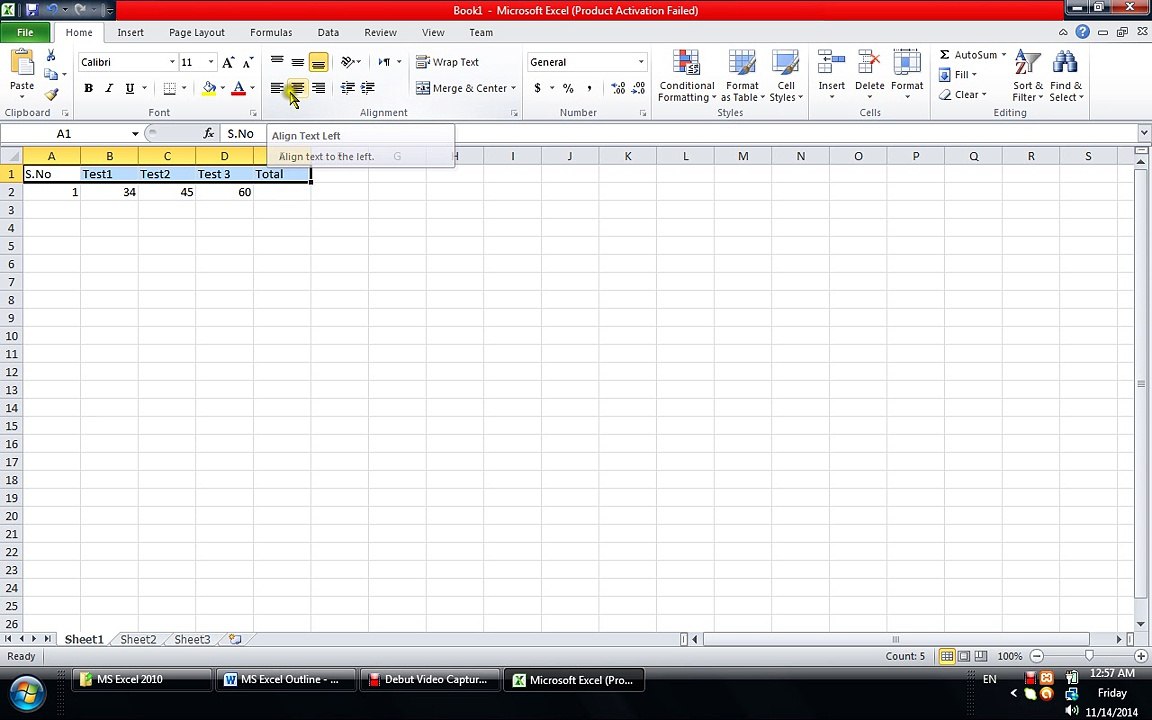This screenshot has width=1152, height=720.
Task: Open the Orientation text rotation icon
Action: pyautogui.click(x=350, y=62)
